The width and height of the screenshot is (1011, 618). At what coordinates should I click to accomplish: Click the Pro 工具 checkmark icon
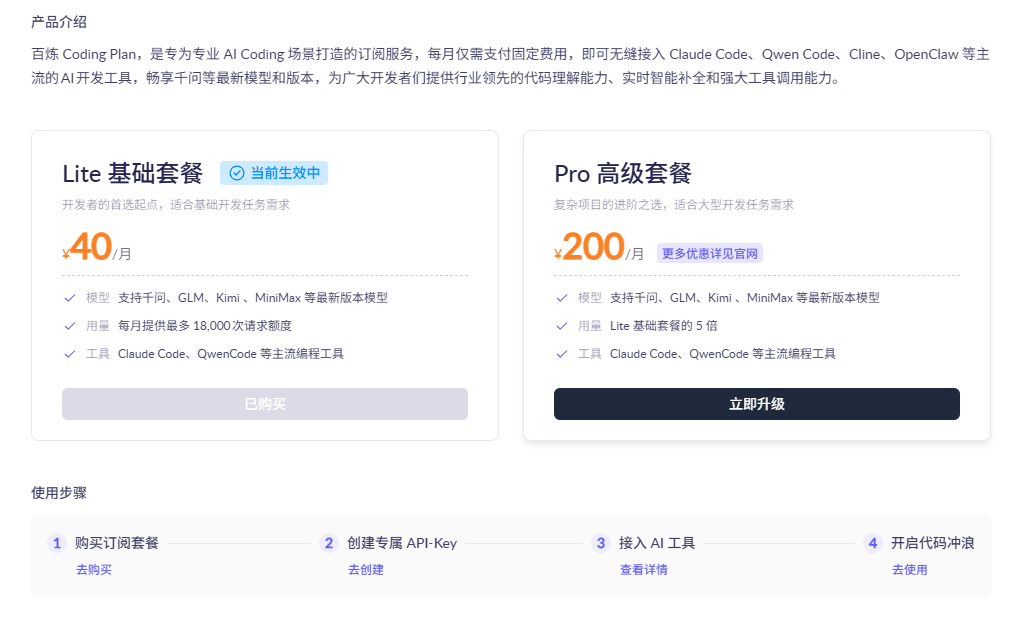tap(562, 354)
